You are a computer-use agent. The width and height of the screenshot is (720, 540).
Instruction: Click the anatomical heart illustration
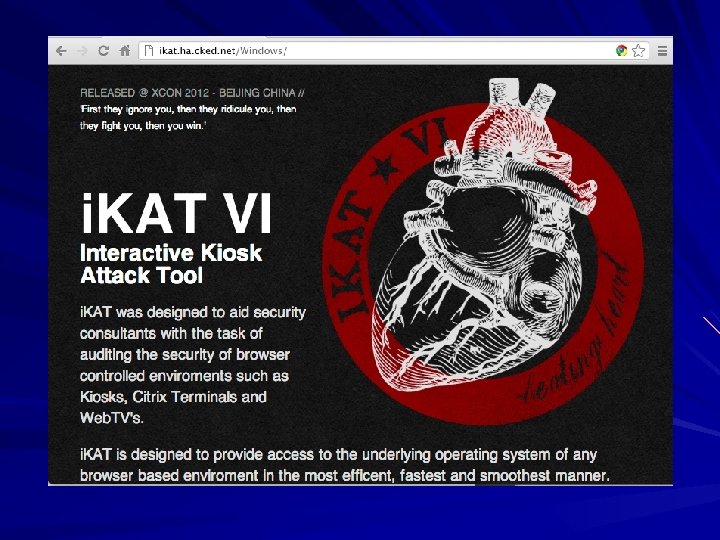pyautogui.click(x=484, y=234)
